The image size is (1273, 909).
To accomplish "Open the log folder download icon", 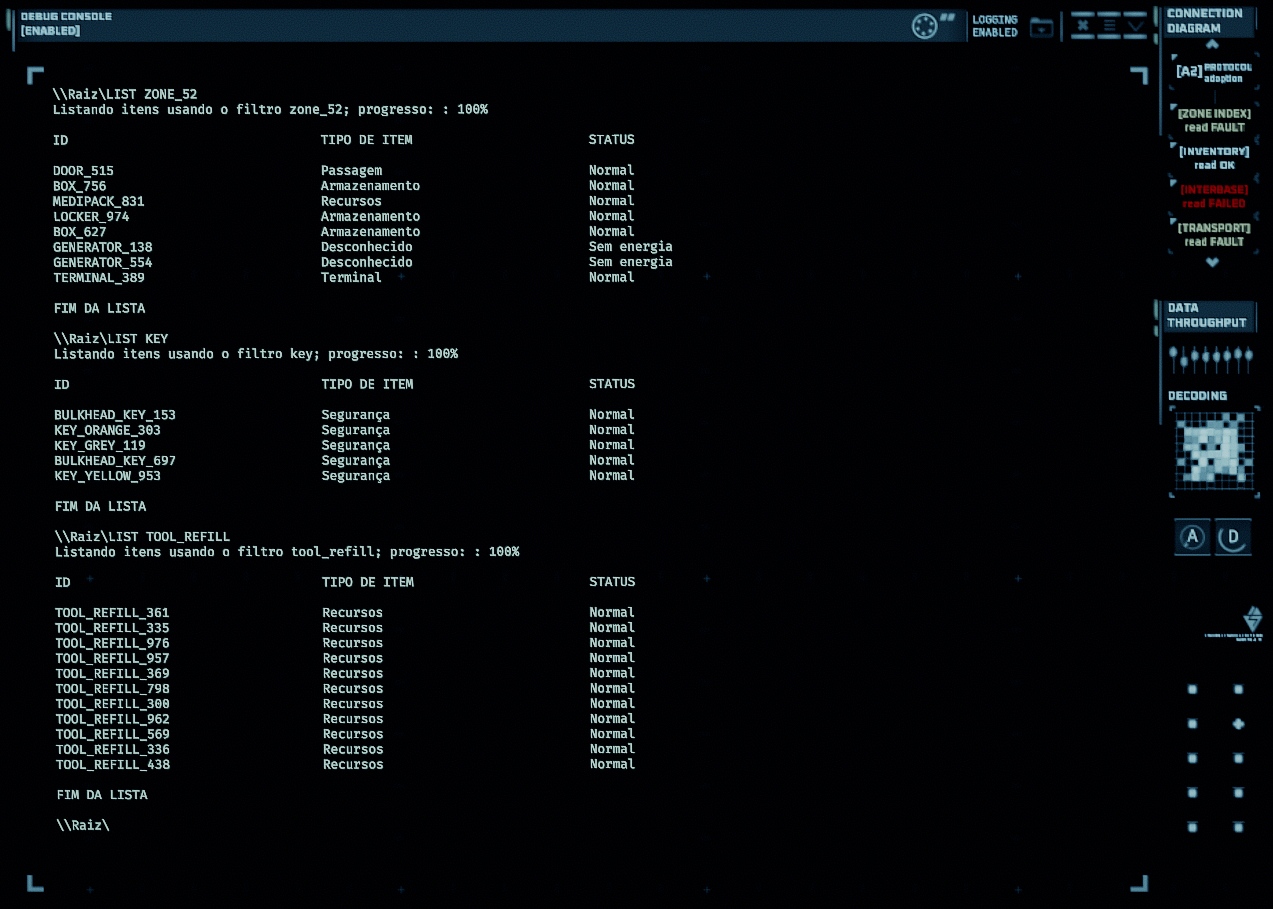I will click(1042, 27).
